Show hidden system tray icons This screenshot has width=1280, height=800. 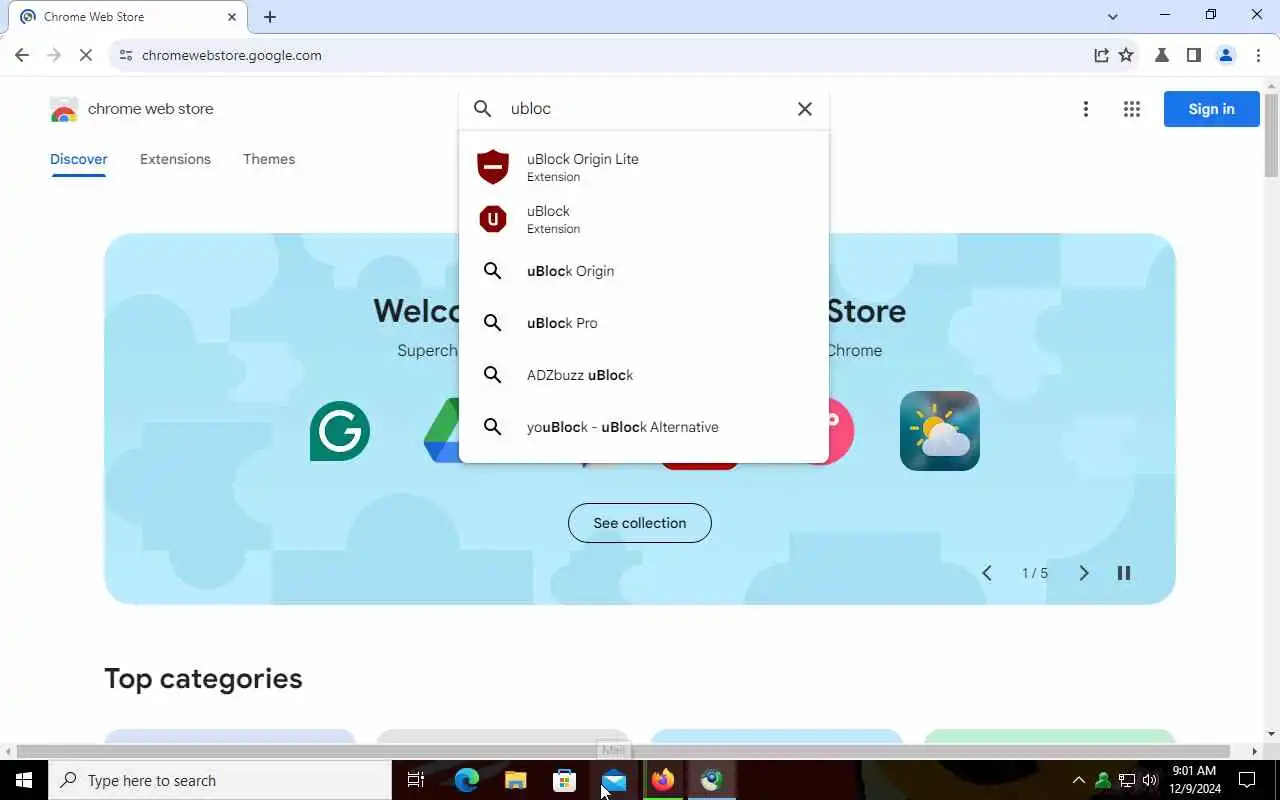[1078, 780]
